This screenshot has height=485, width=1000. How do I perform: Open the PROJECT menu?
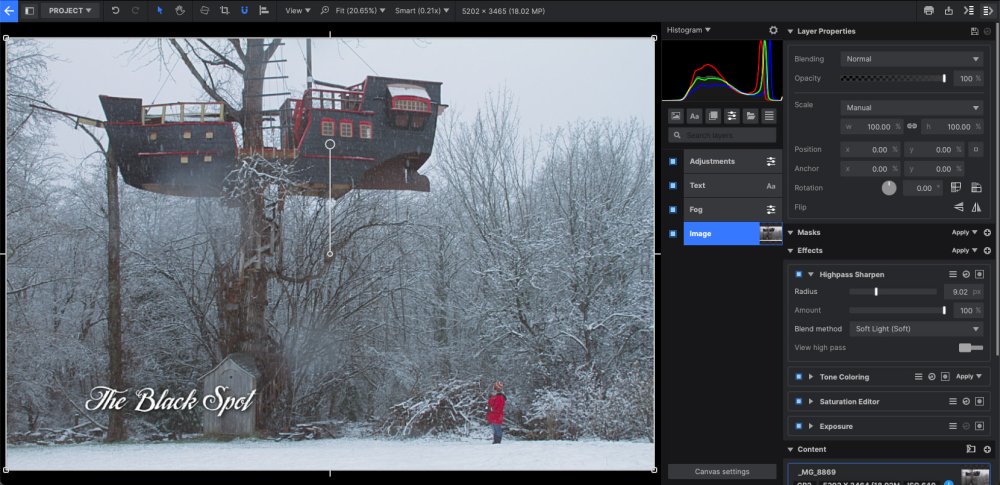69,10
